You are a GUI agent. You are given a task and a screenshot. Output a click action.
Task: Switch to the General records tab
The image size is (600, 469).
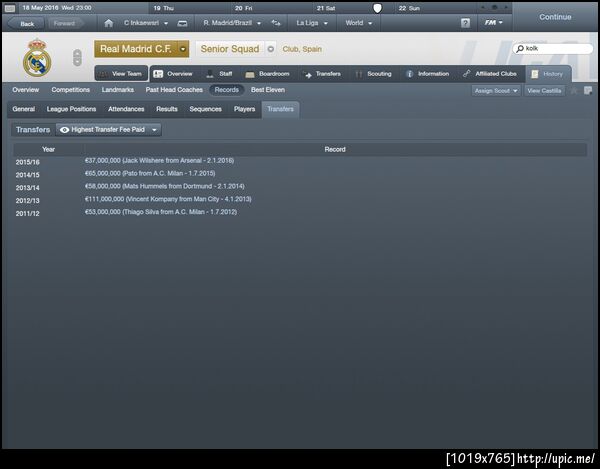pyautogui.click(x=24, y=109)
